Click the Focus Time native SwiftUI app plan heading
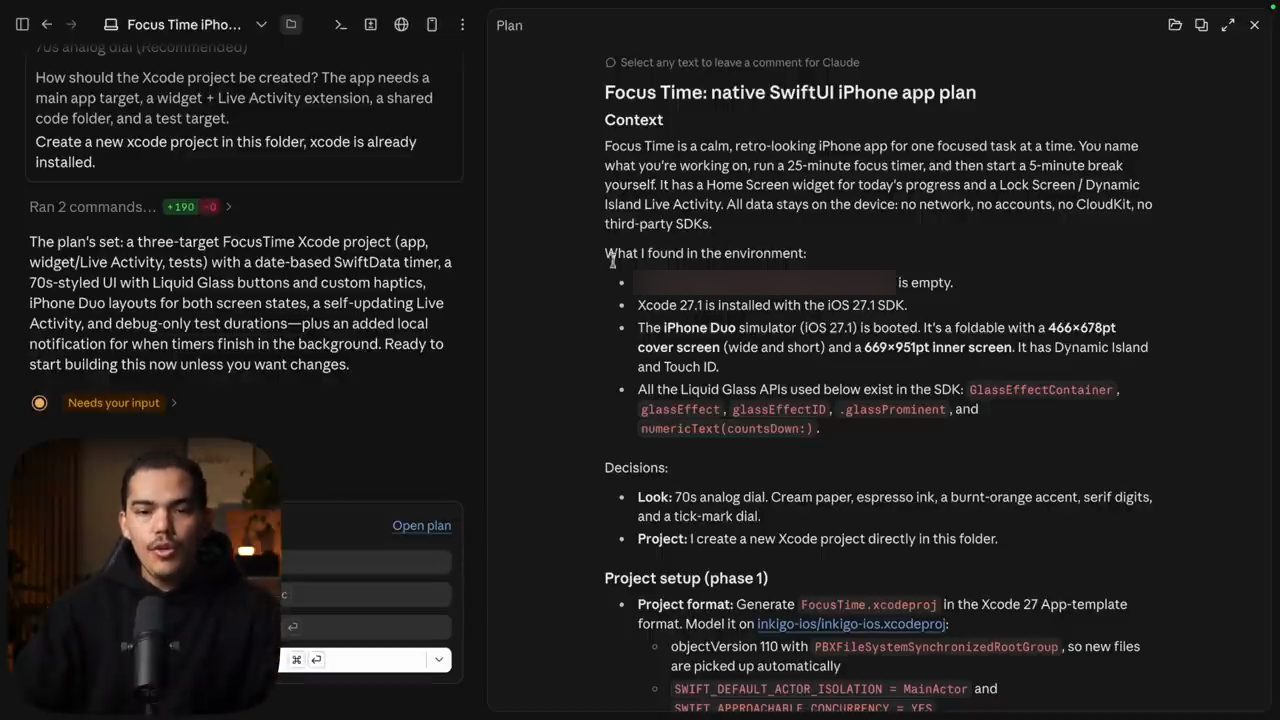The image size is (1280, 720). click(790, 92)
